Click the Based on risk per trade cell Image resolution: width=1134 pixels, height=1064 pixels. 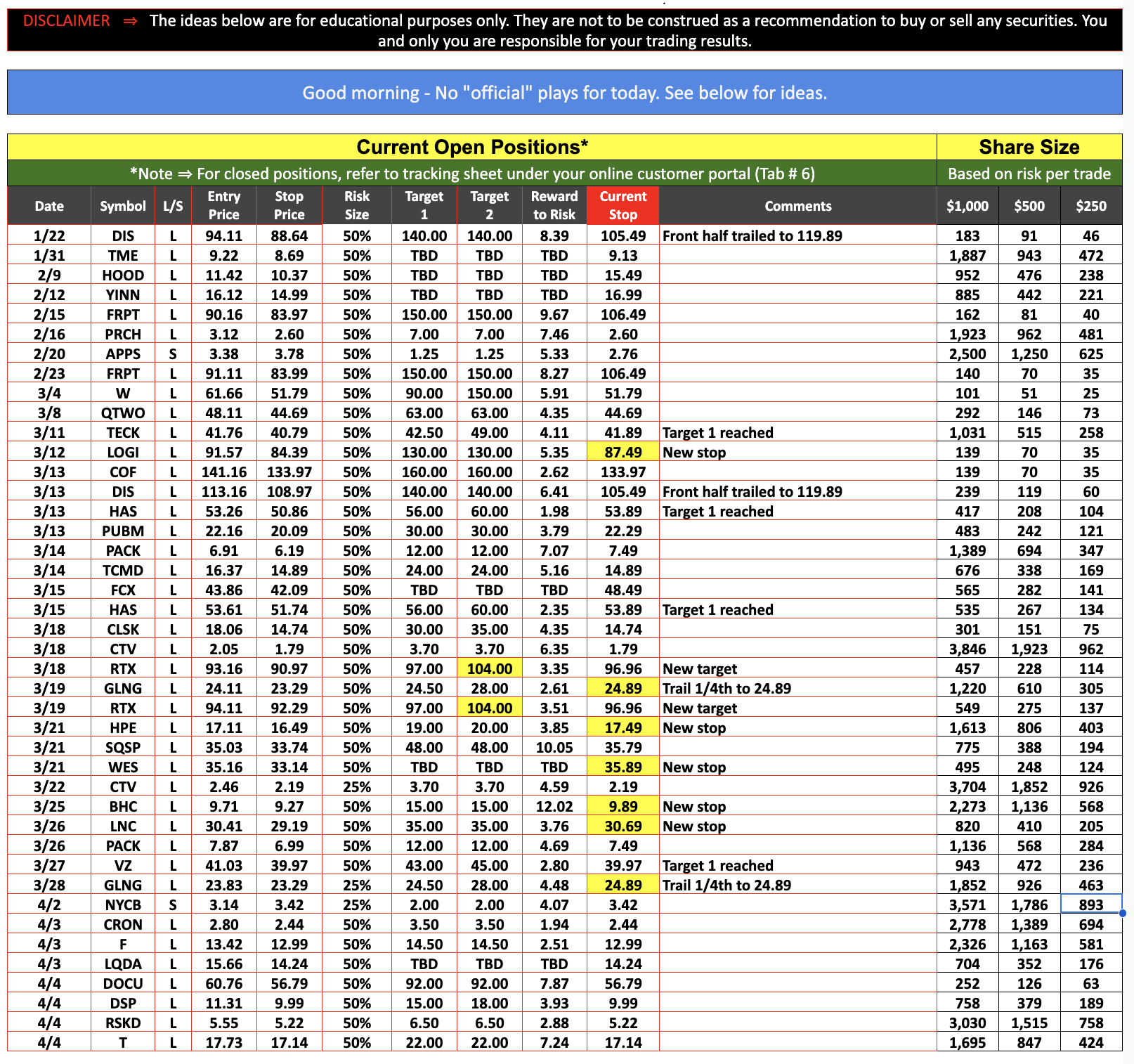pyautogui.click(x=1029, y=174)
